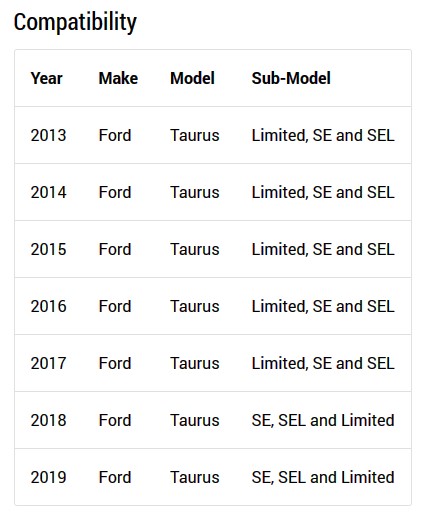Click the 2018 year cell
This screenshot has width=426, height=525.
point(49,420)
